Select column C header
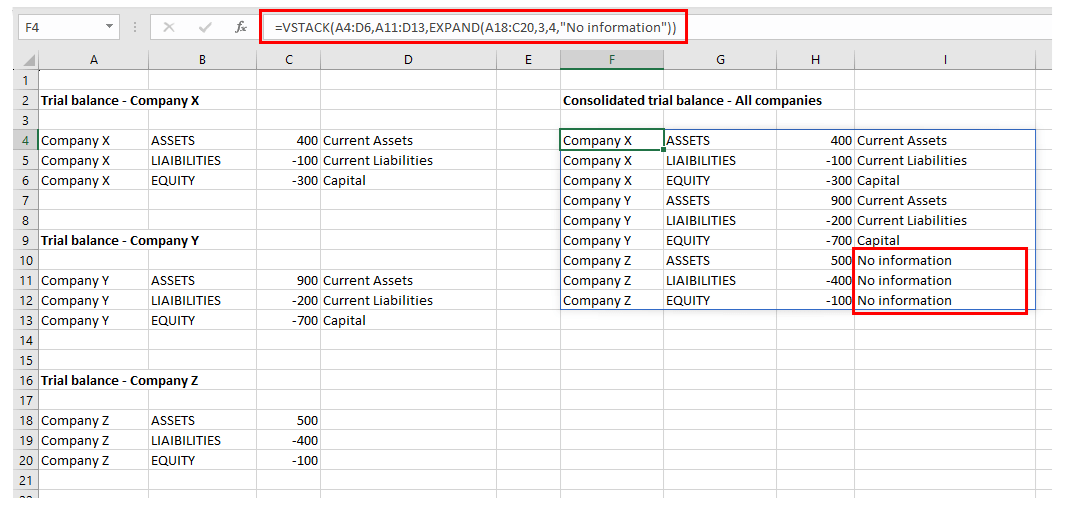The image size is (1073, 517). pos(289,60)
